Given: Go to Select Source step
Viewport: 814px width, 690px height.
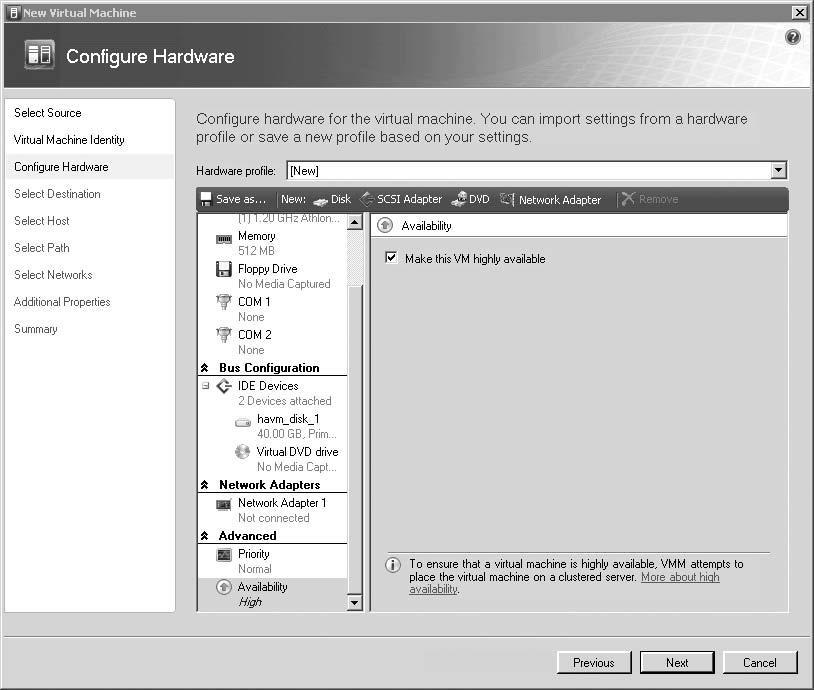Looking at the screenshot, I should click(48, 113).
